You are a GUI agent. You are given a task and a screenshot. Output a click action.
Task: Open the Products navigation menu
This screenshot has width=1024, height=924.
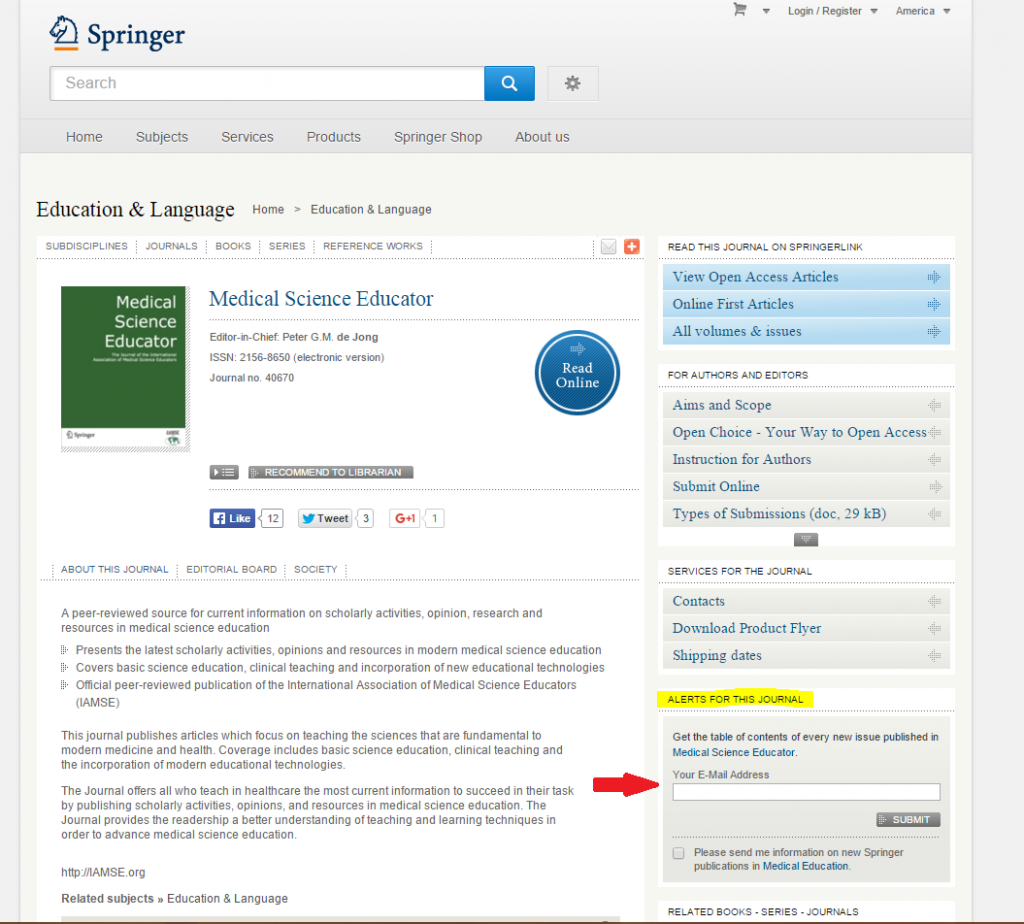point(334,137)
